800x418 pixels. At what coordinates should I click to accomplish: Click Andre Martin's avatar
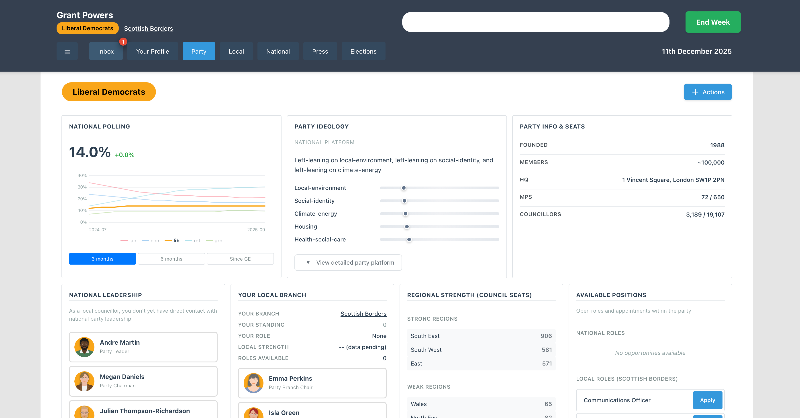click(x=84, y=347)
